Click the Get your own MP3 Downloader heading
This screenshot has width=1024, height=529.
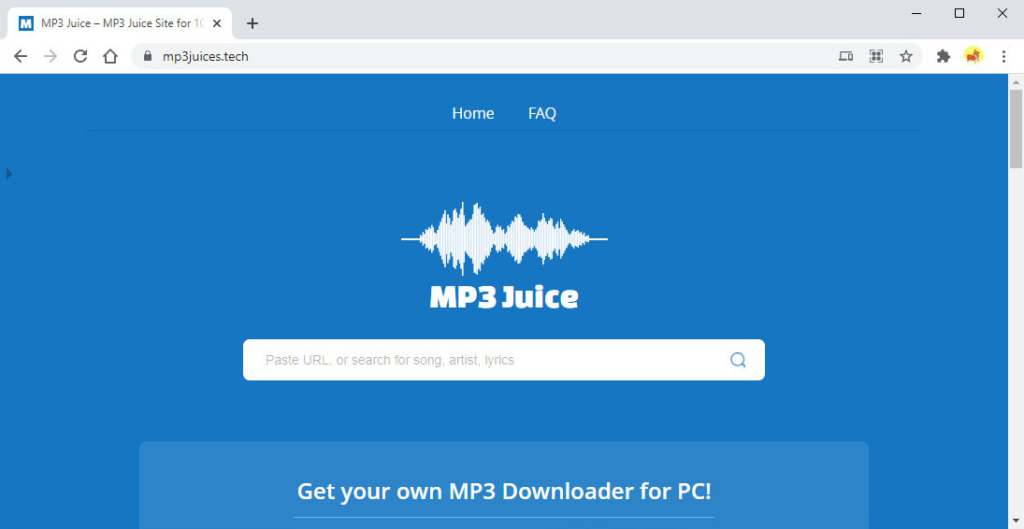[x=504, y=490]
